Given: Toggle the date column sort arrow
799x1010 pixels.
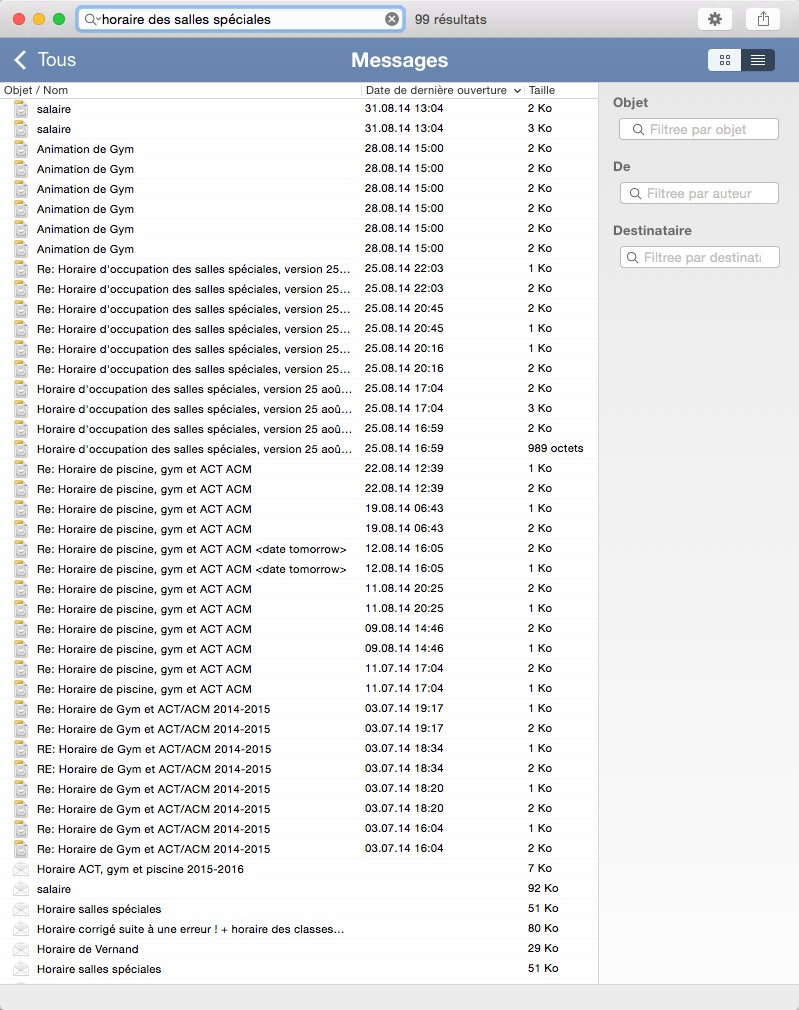Looking at the screenshot, I should pos(517,91).
